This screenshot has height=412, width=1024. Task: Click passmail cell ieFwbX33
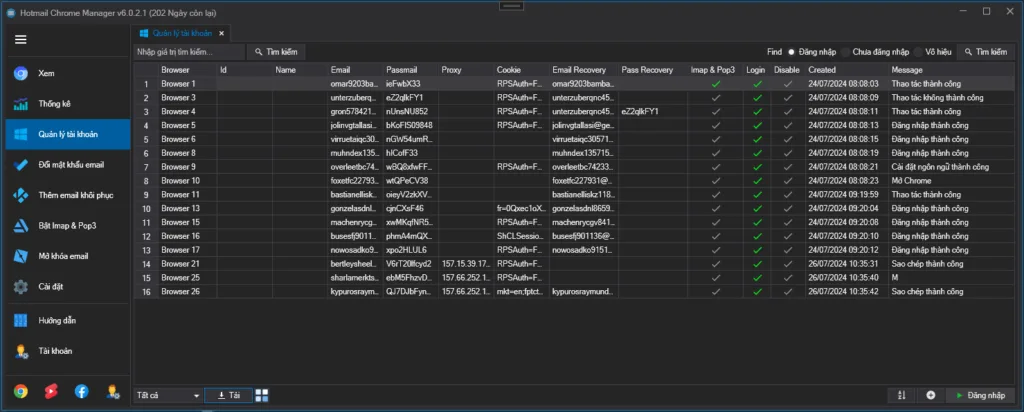tap(411, 84)
